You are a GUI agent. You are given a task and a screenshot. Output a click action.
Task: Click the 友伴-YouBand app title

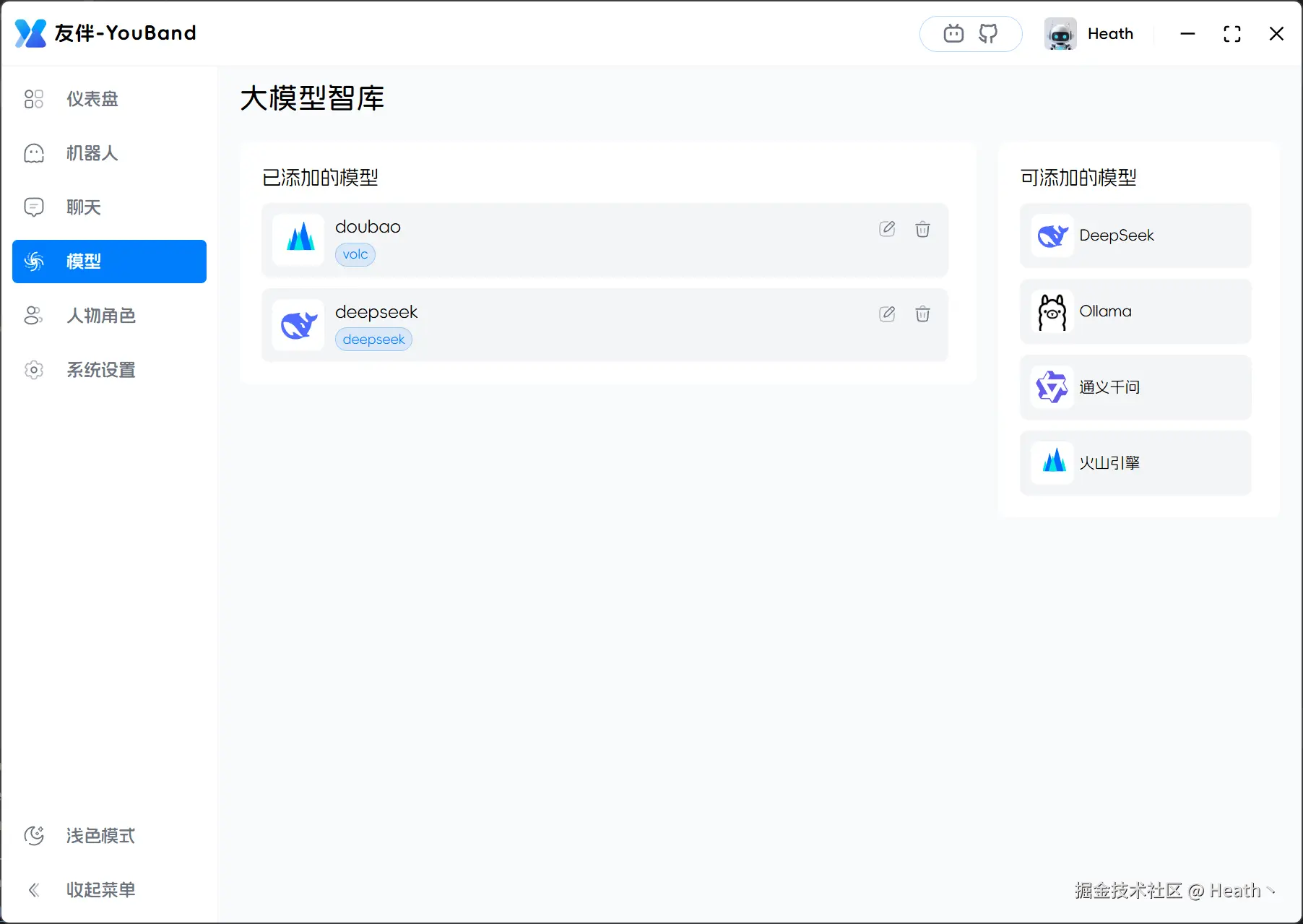pos(125,33)
